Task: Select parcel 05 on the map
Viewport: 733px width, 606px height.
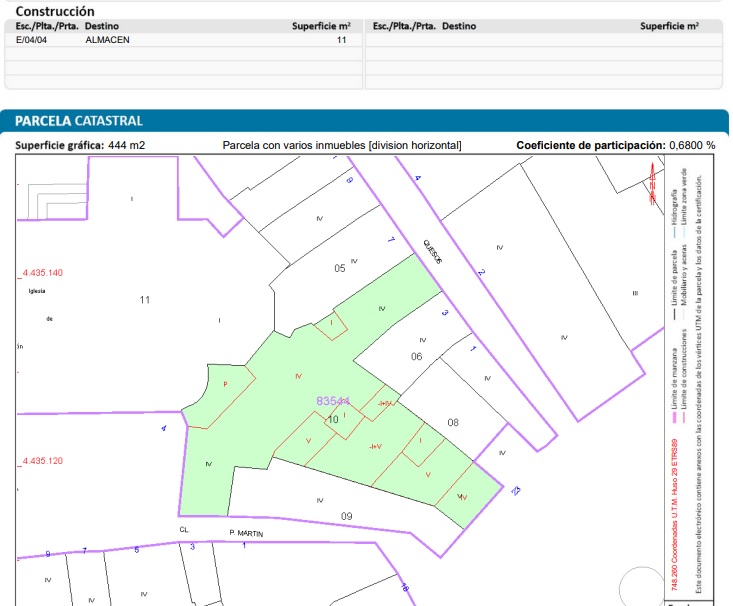Action: (340, 268)
